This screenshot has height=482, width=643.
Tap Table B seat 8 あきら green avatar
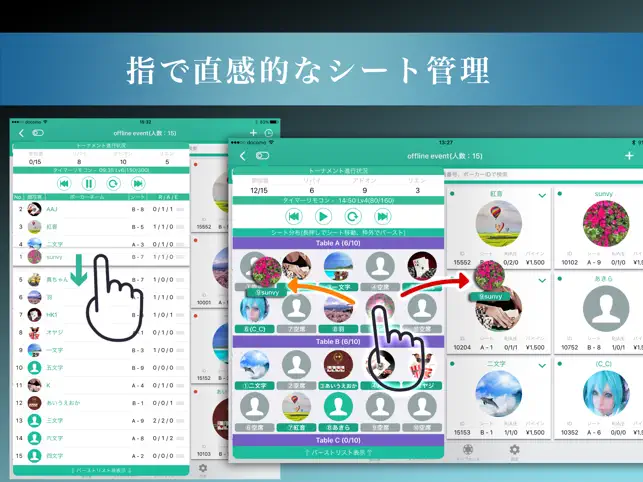tap(338, 407)
